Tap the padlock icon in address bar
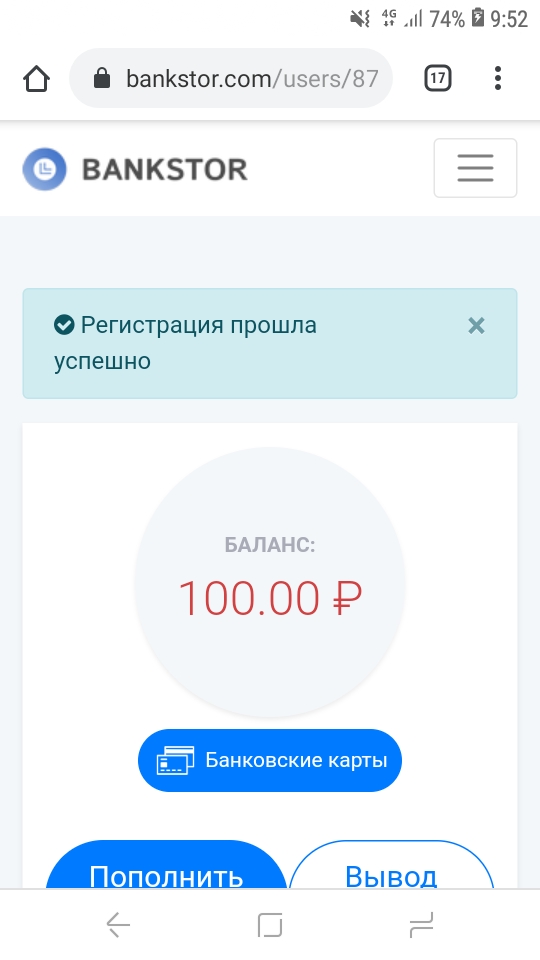Screen dimensions: 540x960 point(102,78)
